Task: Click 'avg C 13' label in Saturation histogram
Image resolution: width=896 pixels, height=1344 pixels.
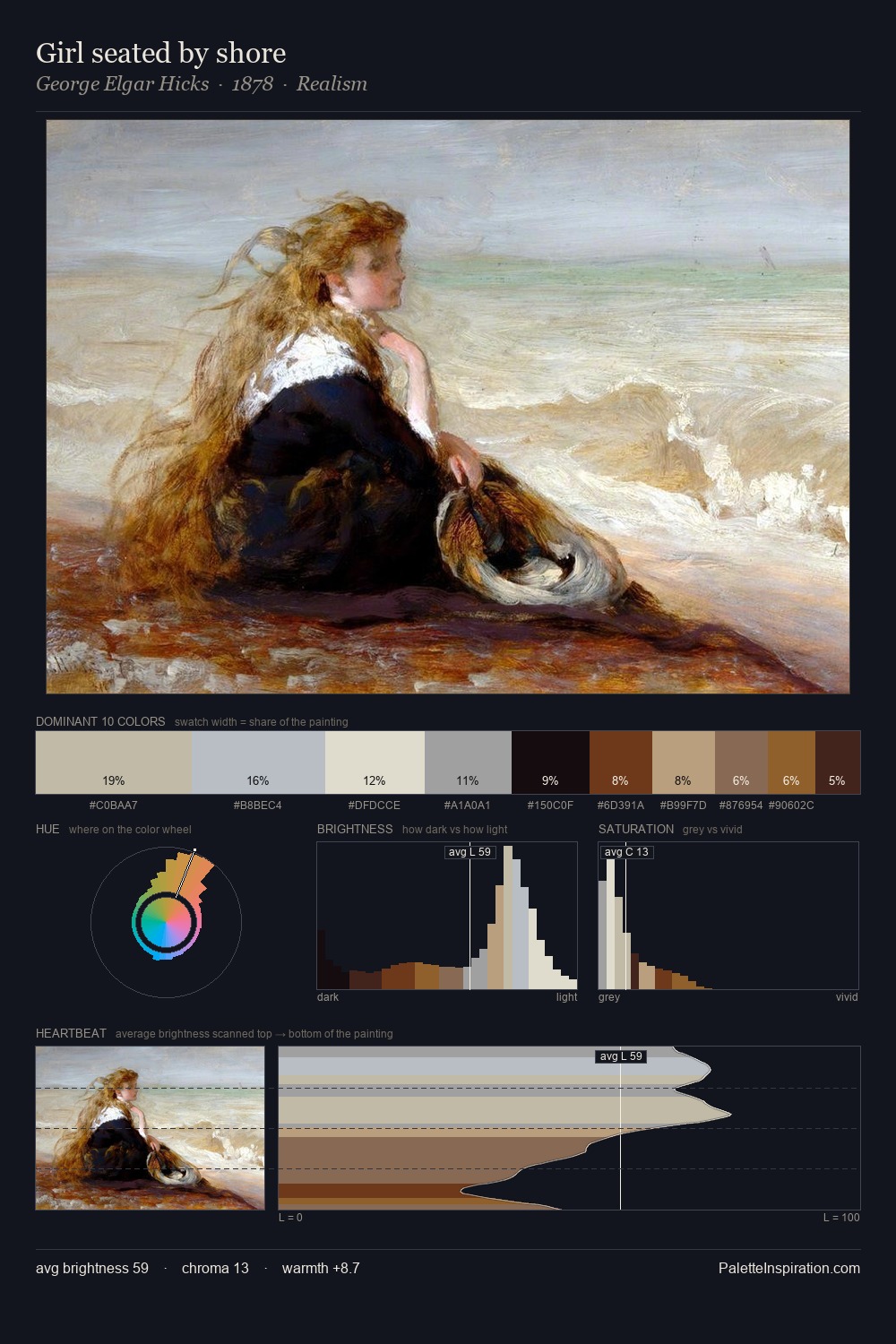Action: [626, 852]
